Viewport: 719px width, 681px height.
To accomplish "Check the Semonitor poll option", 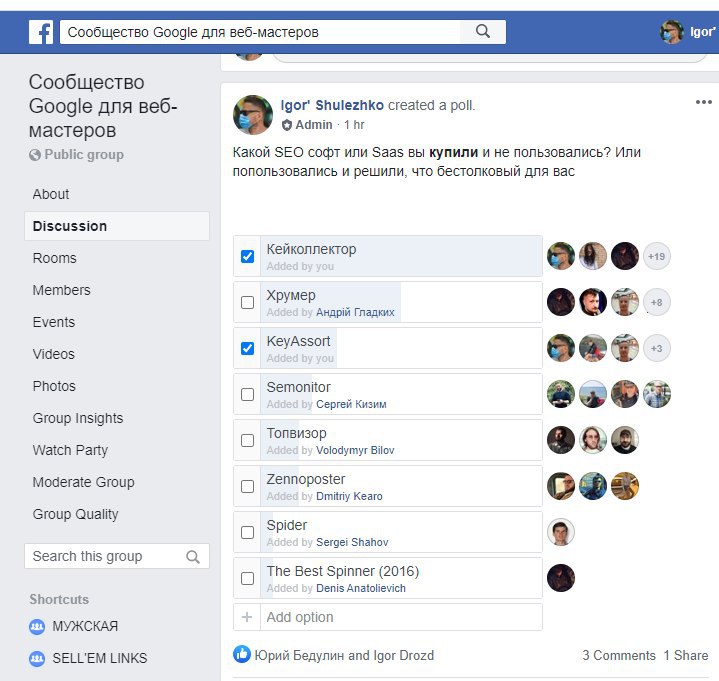I will click(248, 394).
